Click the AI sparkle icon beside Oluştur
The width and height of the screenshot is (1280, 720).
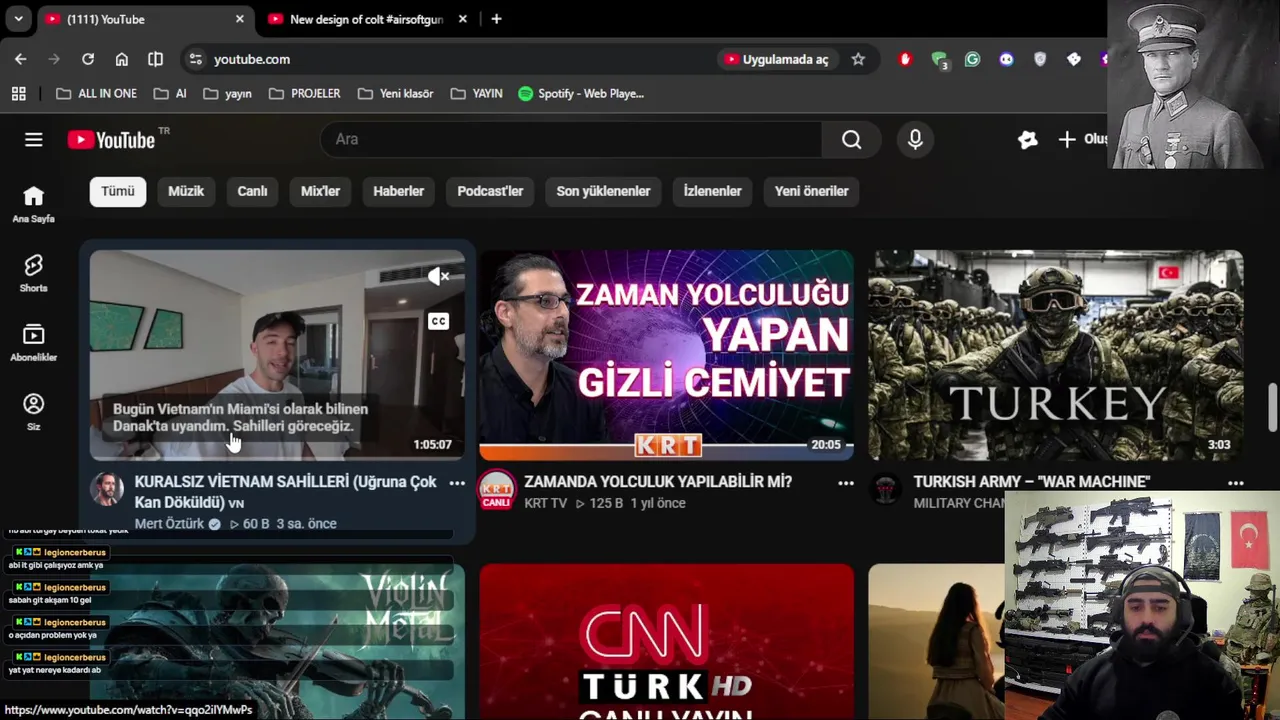[1027, 140]
